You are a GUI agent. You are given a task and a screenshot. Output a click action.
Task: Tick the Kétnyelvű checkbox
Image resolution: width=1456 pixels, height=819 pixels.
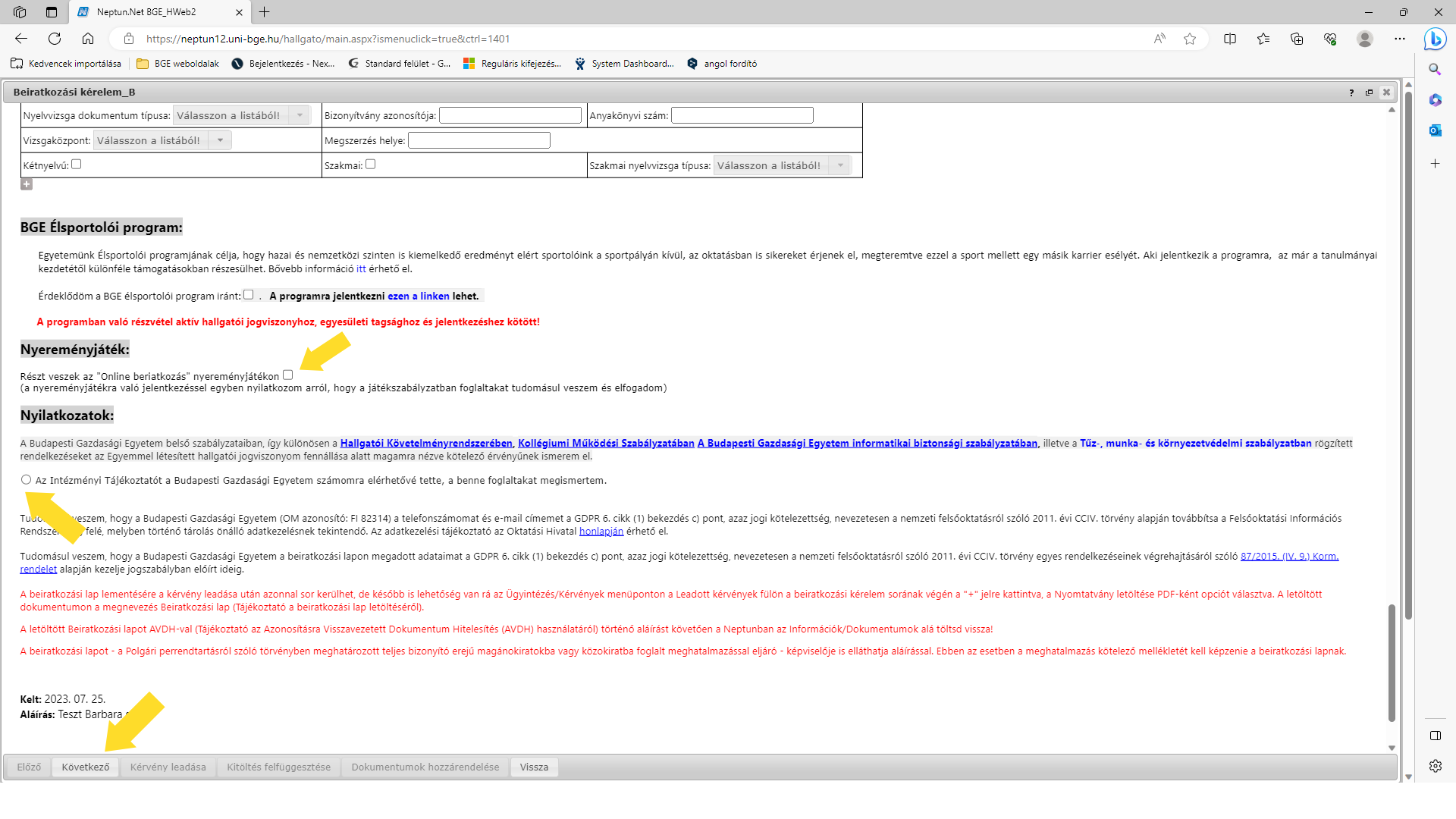[x=76, y=164]
